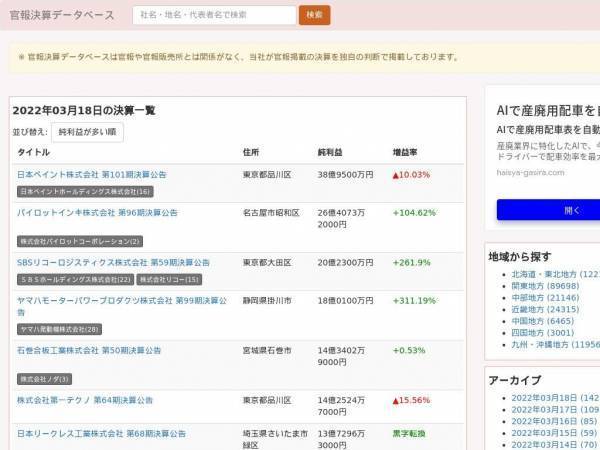The image size is (600, 450).
Task: Select the SBSホールディングス株式会社(22) tag
Action: 75,280
